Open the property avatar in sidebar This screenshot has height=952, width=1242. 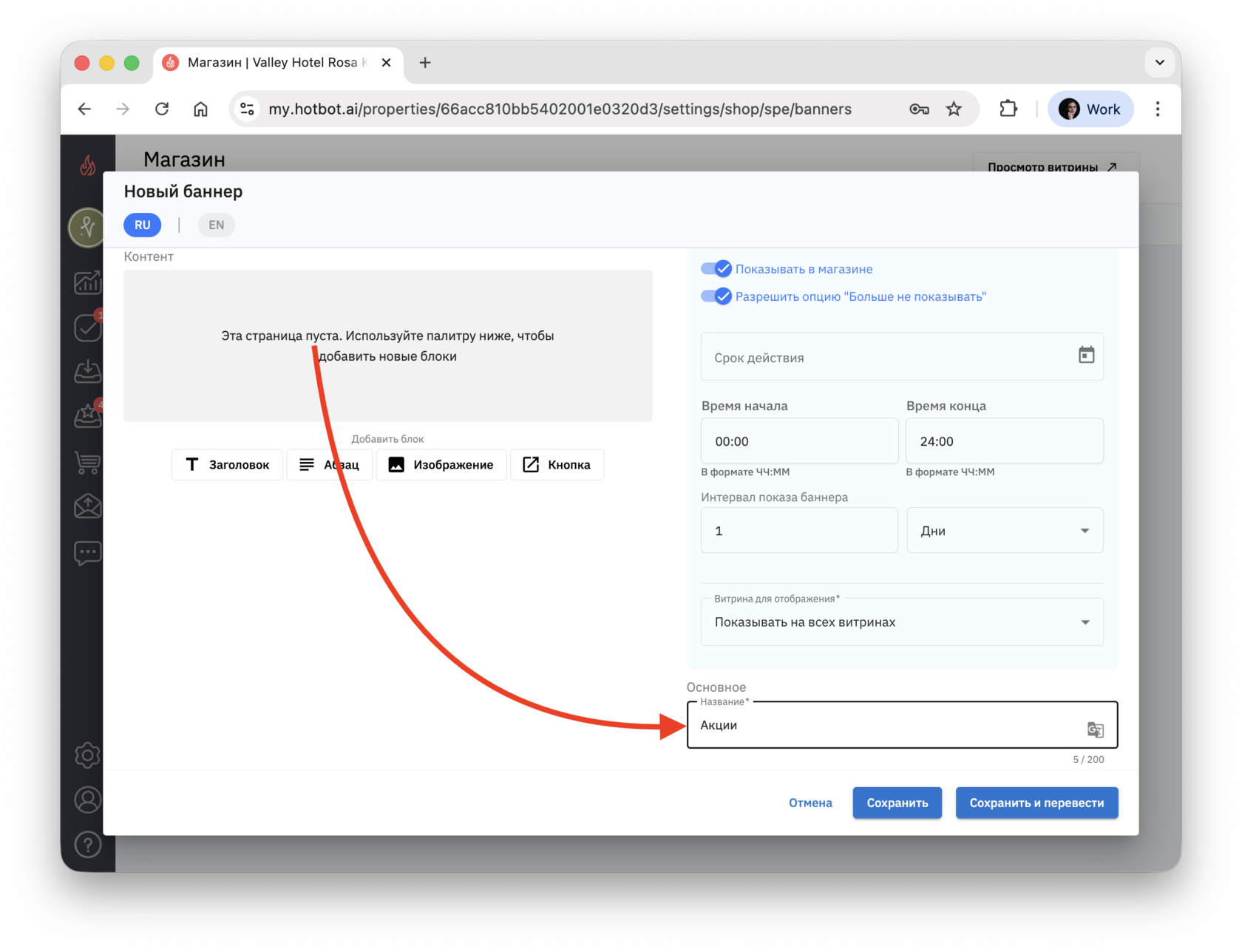click(x=87, y=227)
